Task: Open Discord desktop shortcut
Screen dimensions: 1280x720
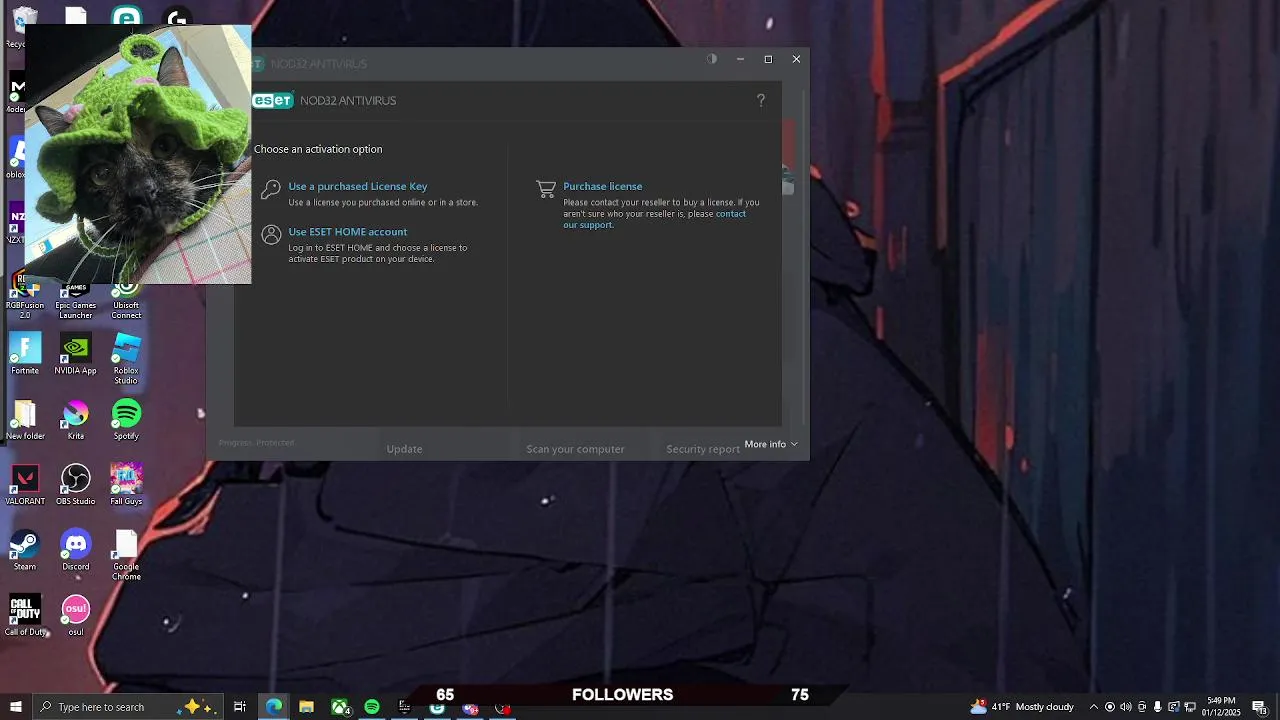Action: pos(75,550)
